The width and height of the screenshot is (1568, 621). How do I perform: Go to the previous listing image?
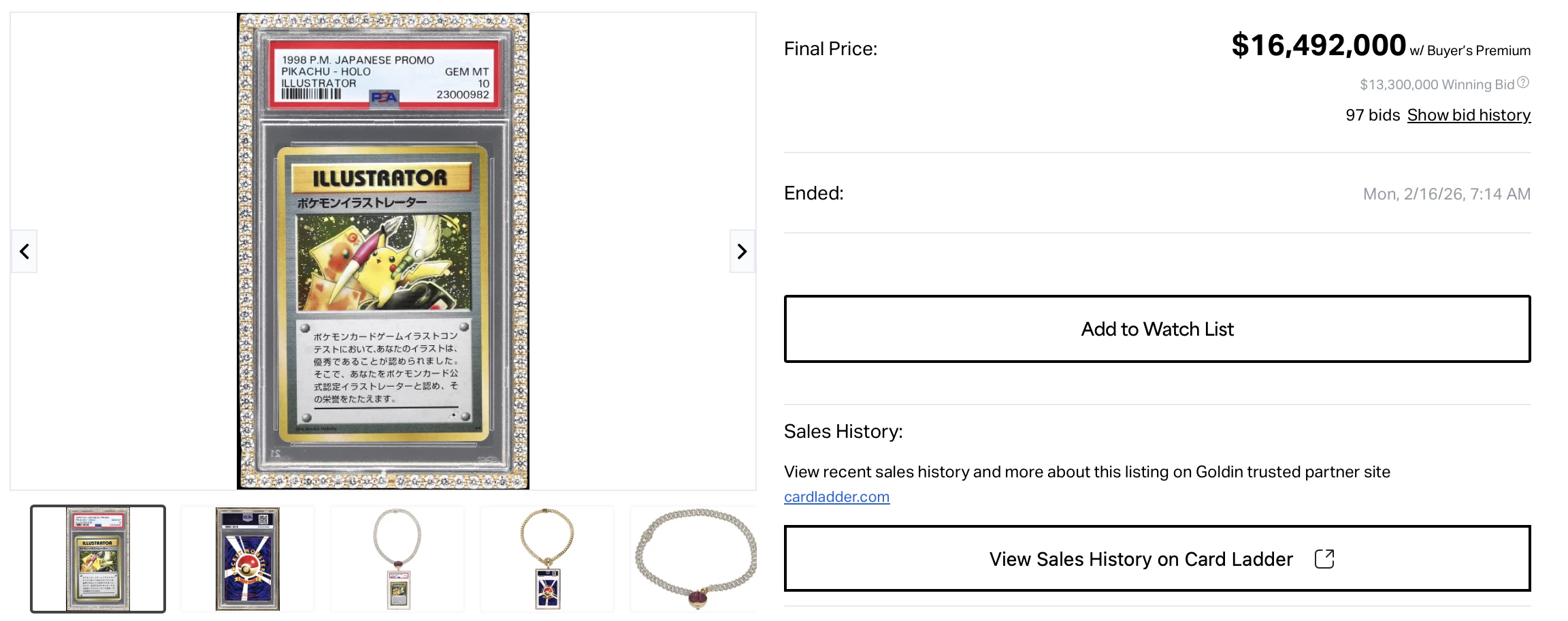point(24,252)
